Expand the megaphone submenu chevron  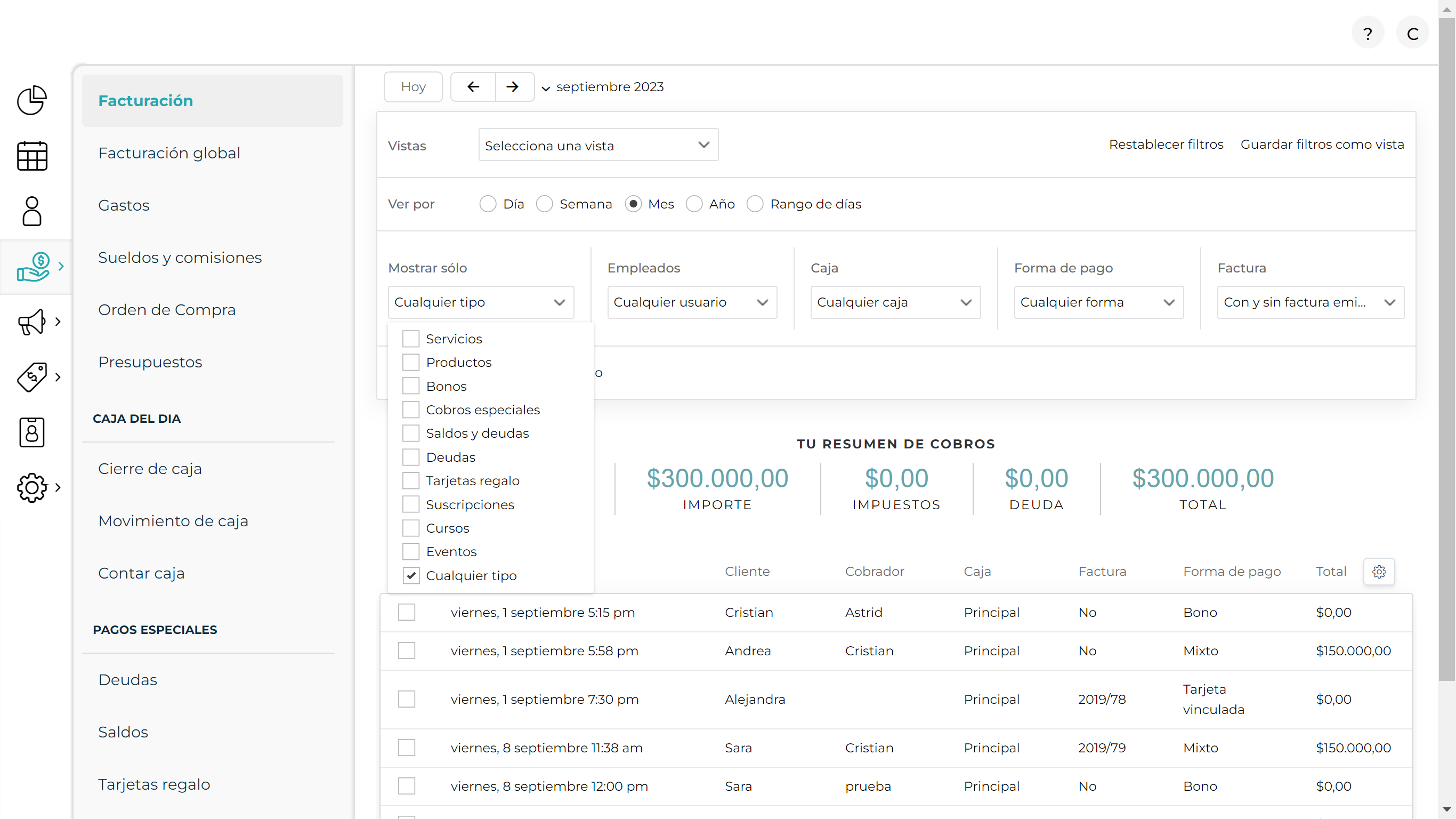tap(58, 322)
